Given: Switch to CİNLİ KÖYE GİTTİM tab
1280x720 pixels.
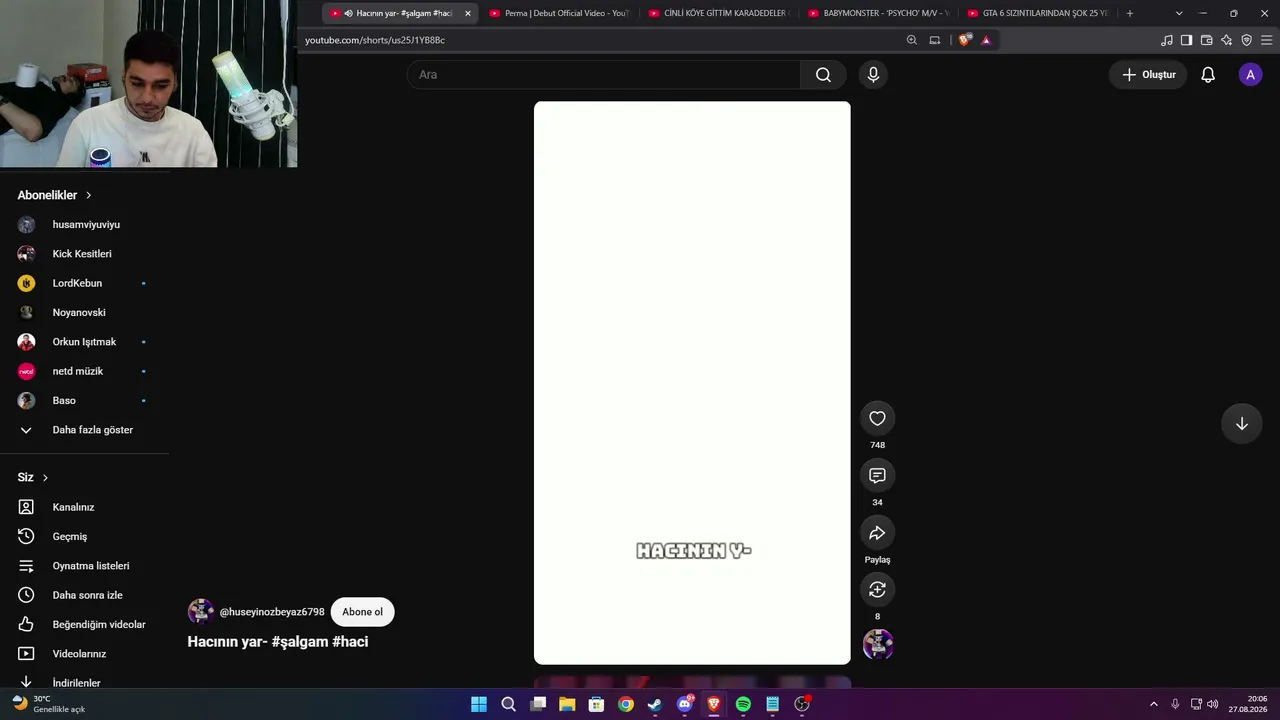Looking at the screenshot, I should click(x=719, y=13).
